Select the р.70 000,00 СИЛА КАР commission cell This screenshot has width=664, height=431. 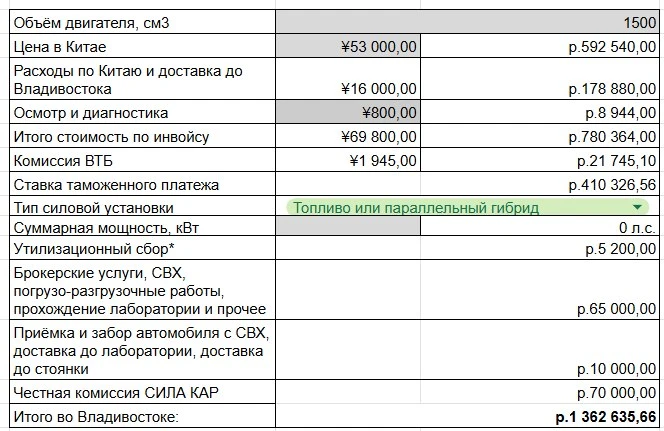468,392
